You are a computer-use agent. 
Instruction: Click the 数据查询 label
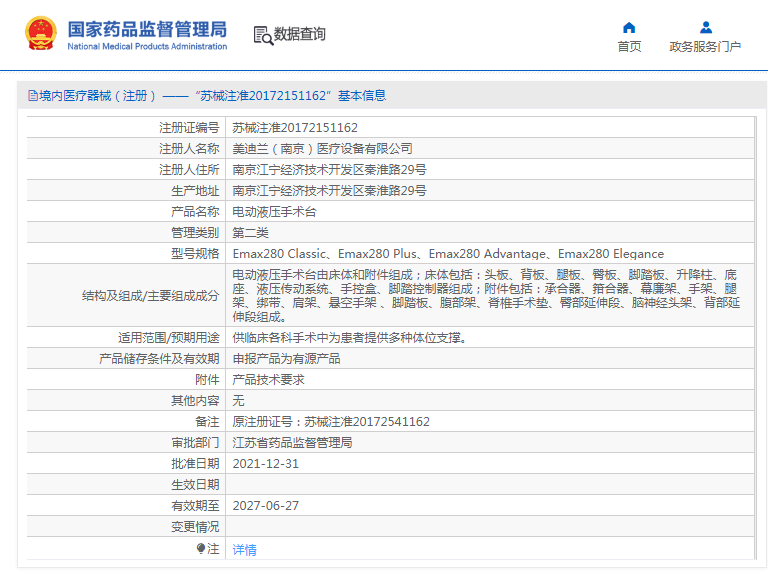click(299, 34)
